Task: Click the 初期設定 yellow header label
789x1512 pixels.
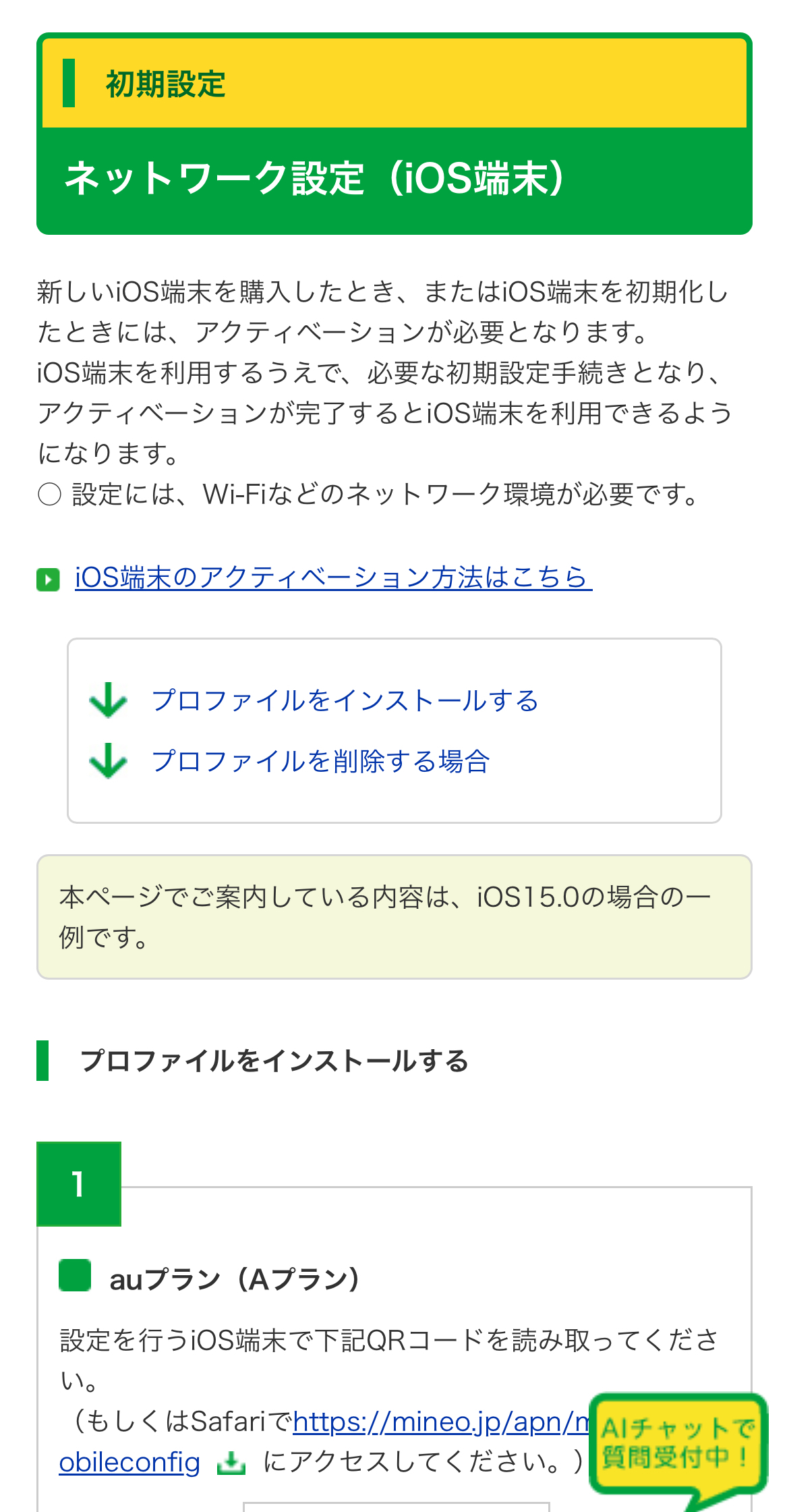Action: coord(166,84)
